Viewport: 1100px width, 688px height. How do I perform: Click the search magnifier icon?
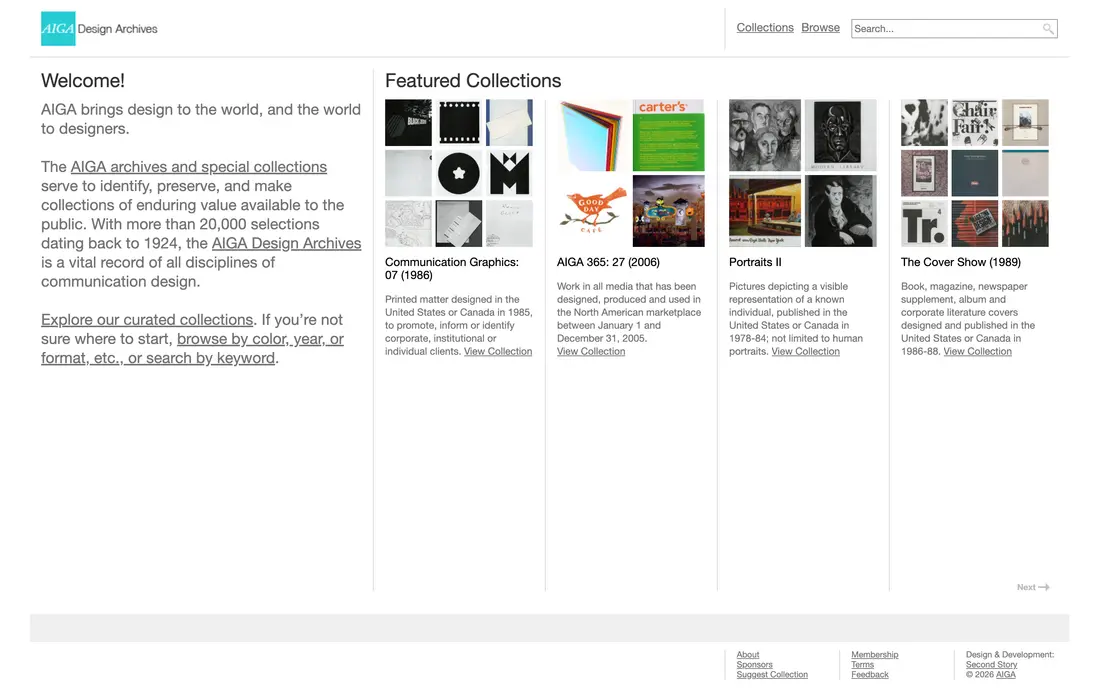click(1047, 29)
